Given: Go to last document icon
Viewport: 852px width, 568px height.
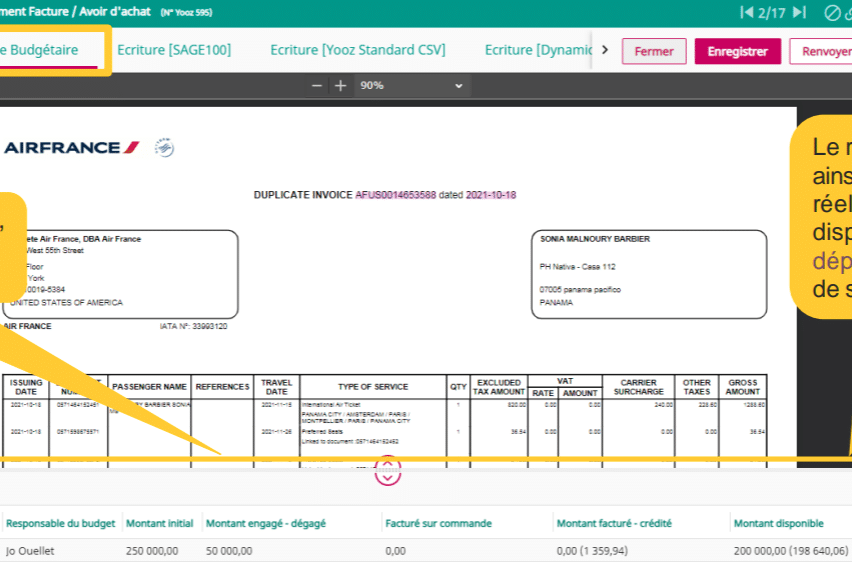Looking at the screenshot, I should click(x=799, y=12).
